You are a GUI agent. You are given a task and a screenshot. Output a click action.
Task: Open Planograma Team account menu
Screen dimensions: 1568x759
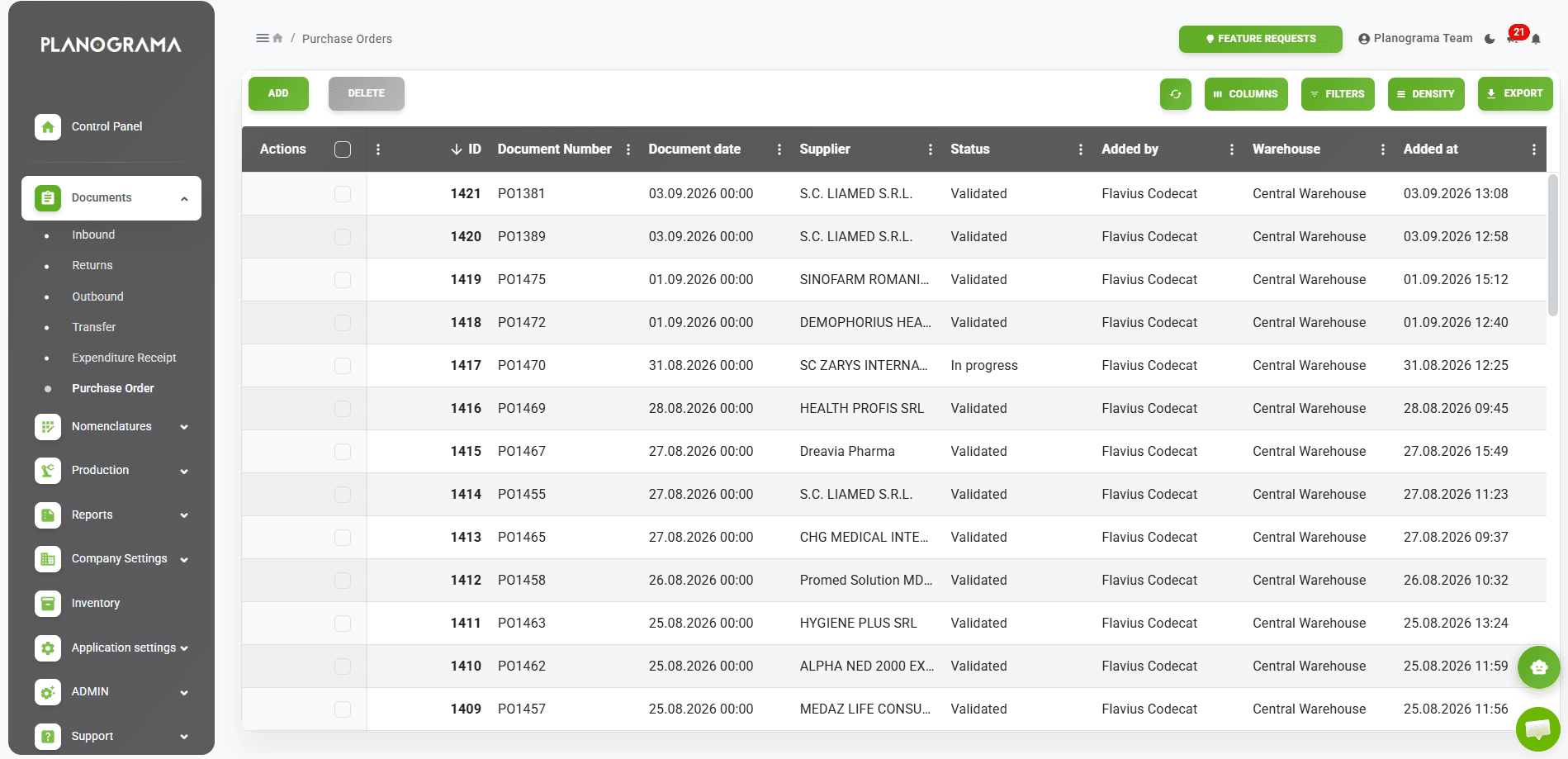click(1415, 39)
